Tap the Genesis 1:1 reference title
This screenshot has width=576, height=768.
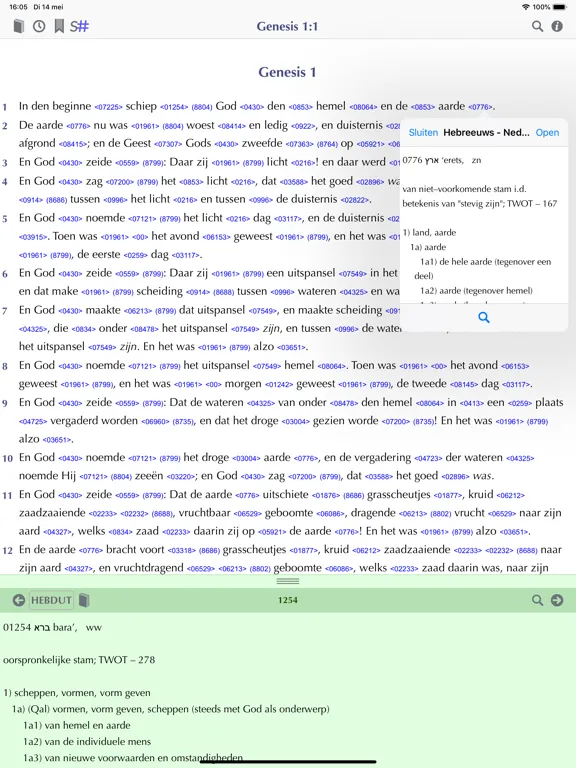point(288,26)
